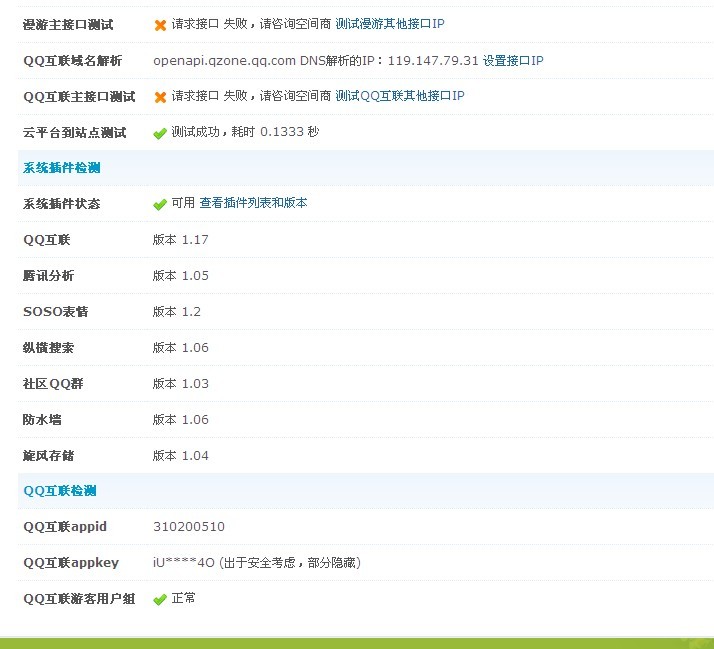714x649 pixels.
Task: Select the IP address 119.147.79.31 text
Action: (433, 61)
